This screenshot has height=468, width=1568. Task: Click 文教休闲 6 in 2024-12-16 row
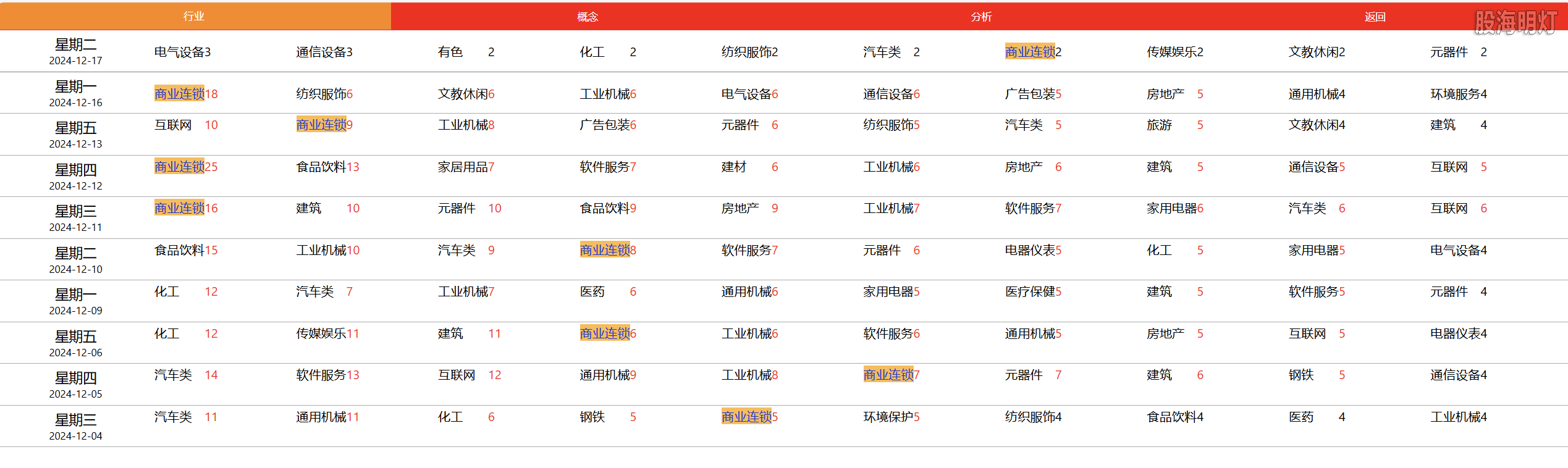click(466, 94)
